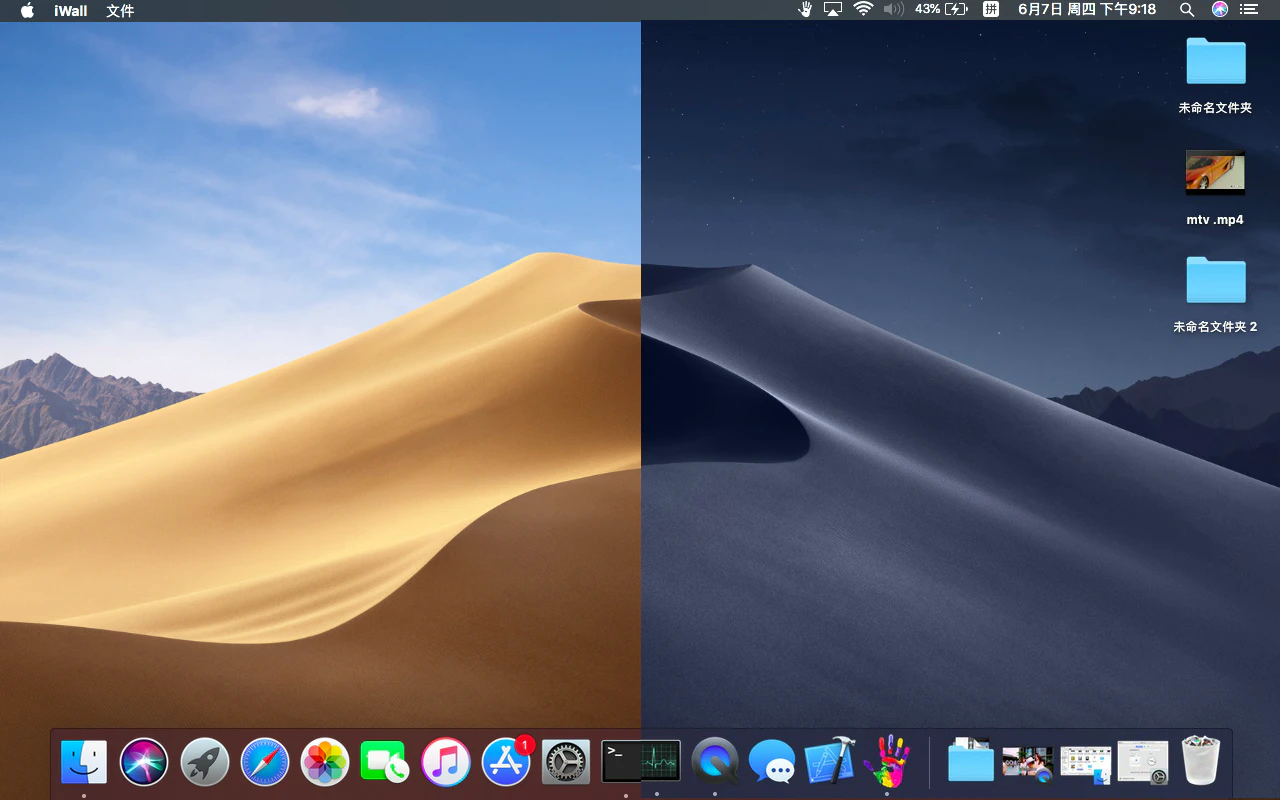Open the AirPlay display menu
Screen dimensions: 1280x800
[x=833, y=9]
